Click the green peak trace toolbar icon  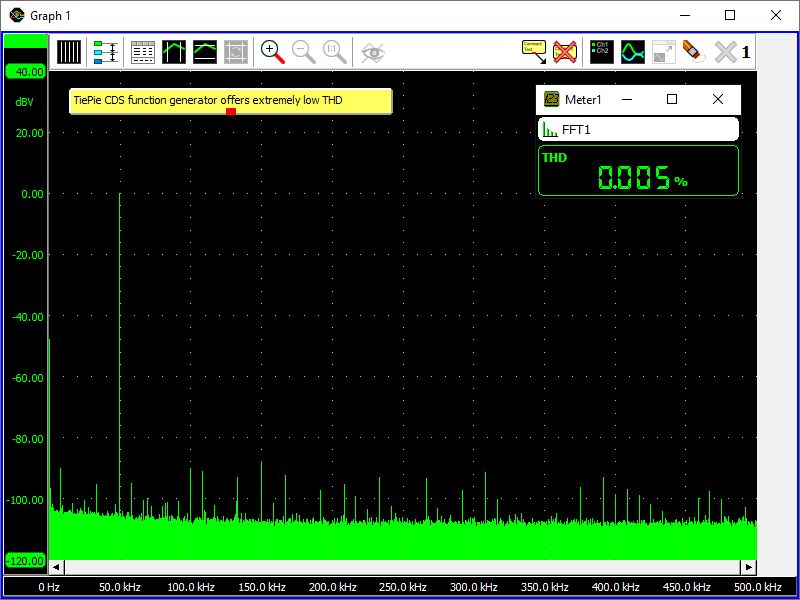coord(174,52)
